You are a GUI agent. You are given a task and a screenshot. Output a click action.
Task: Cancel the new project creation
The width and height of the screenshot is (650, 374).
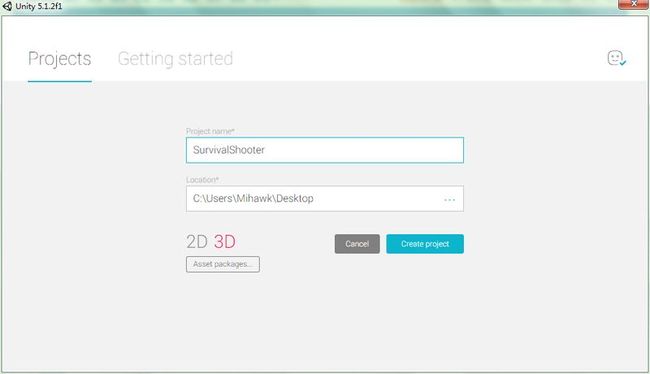pyautogui.click(x=357, y=244)
